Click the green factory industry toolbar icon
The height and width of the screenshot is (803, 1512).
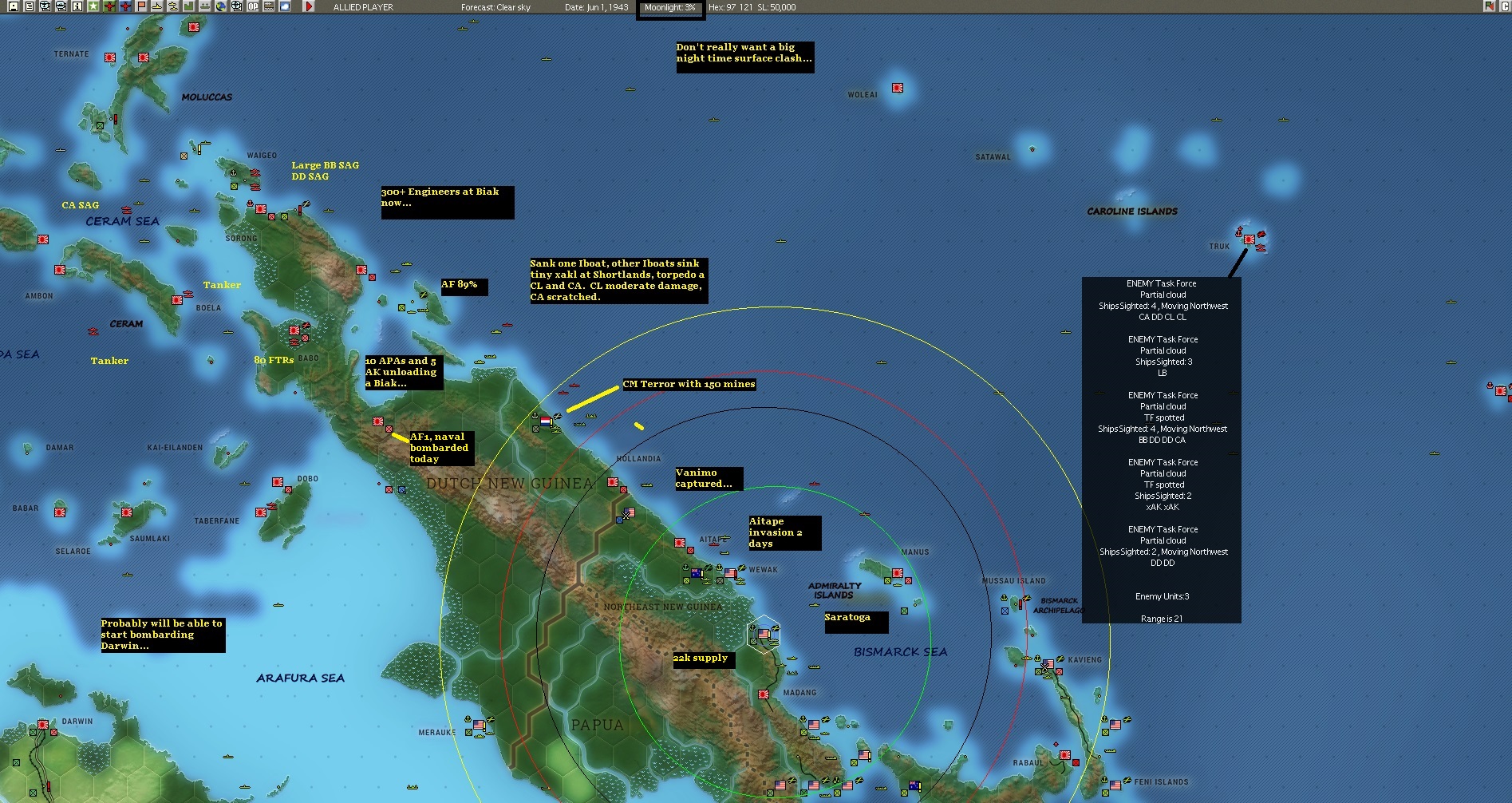[x=189, y=6]
